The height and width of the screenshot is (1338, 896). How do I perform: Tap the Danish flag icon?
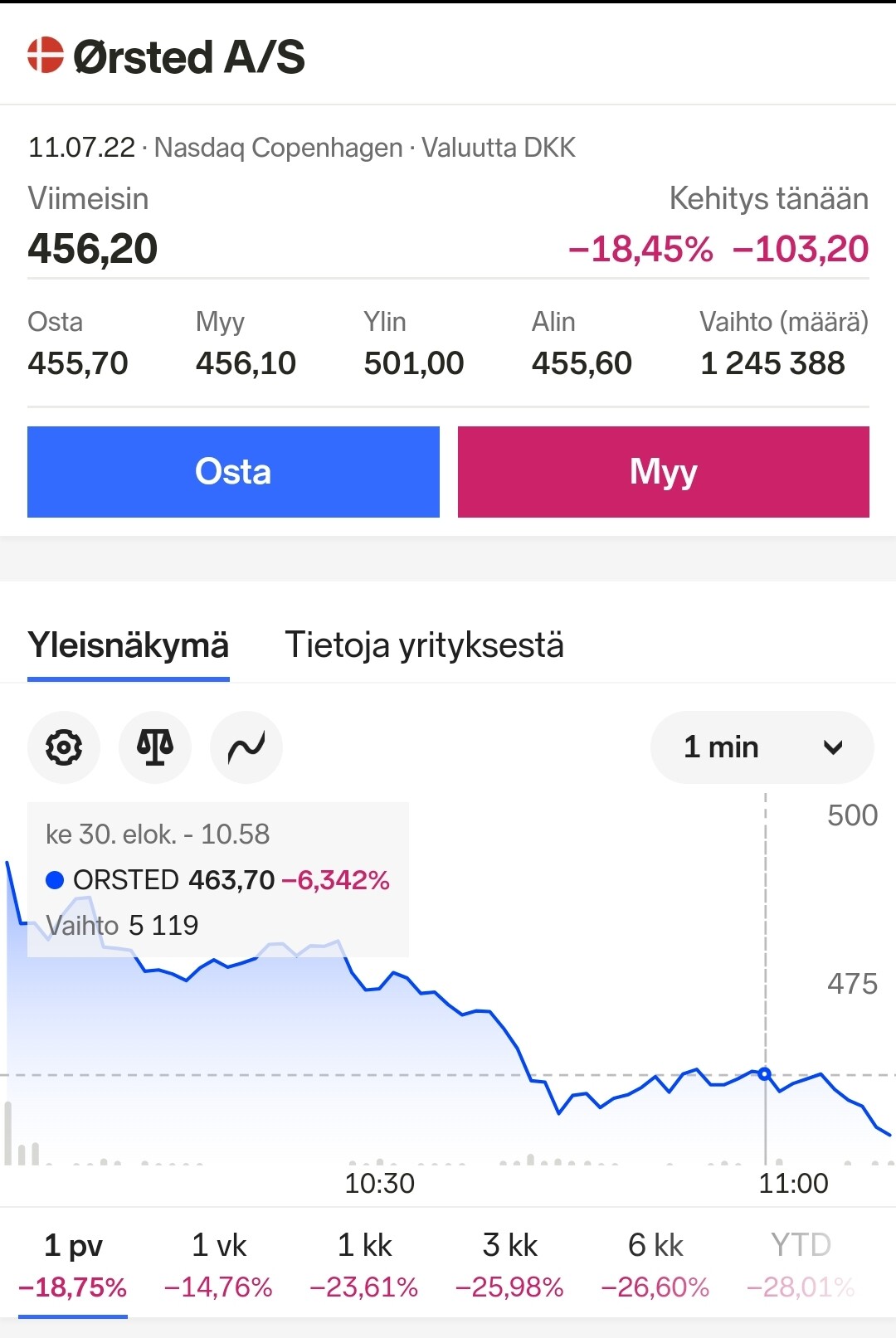(46, 56)
